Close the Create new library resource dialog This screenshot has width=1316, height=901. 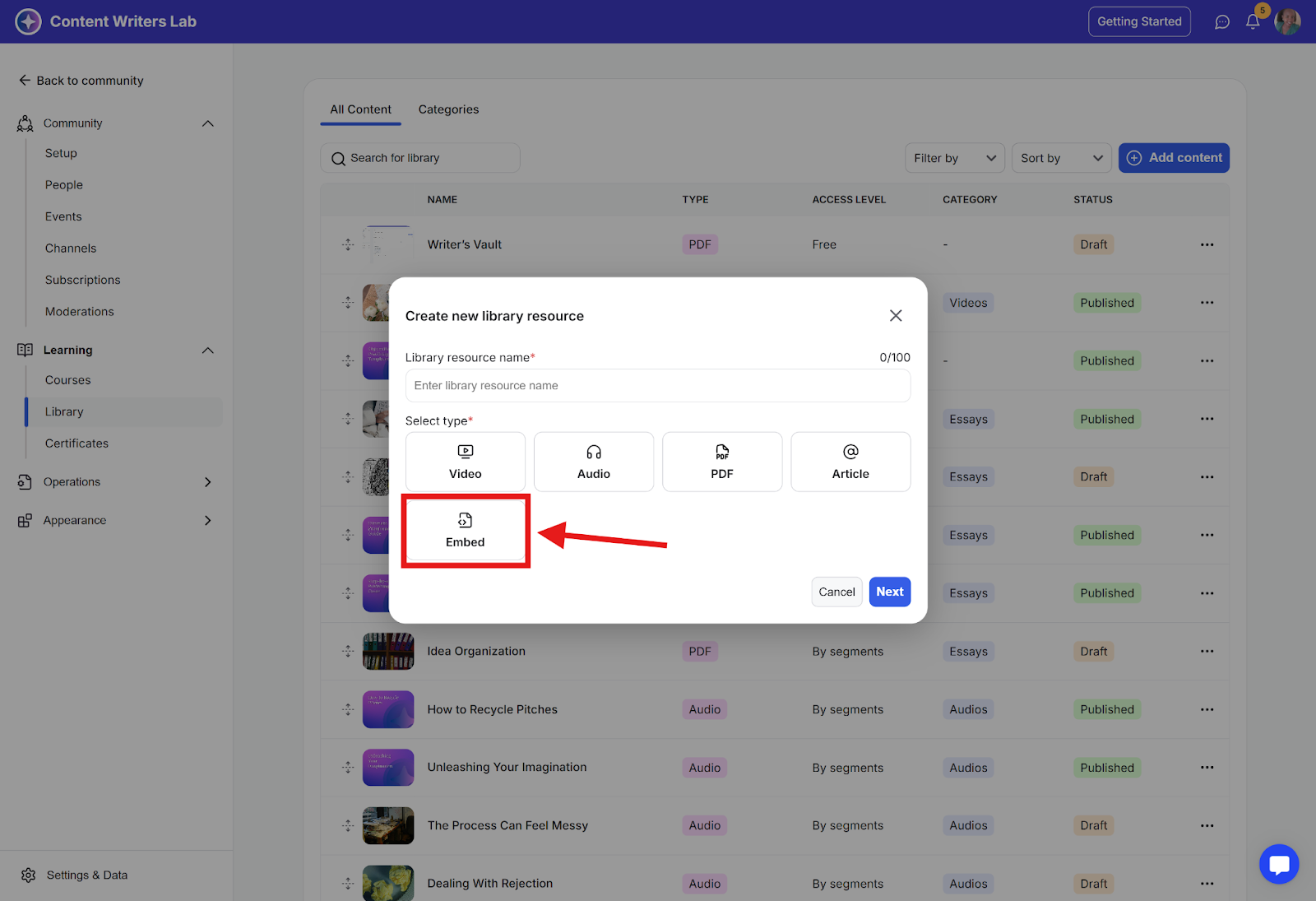(896, 316)
